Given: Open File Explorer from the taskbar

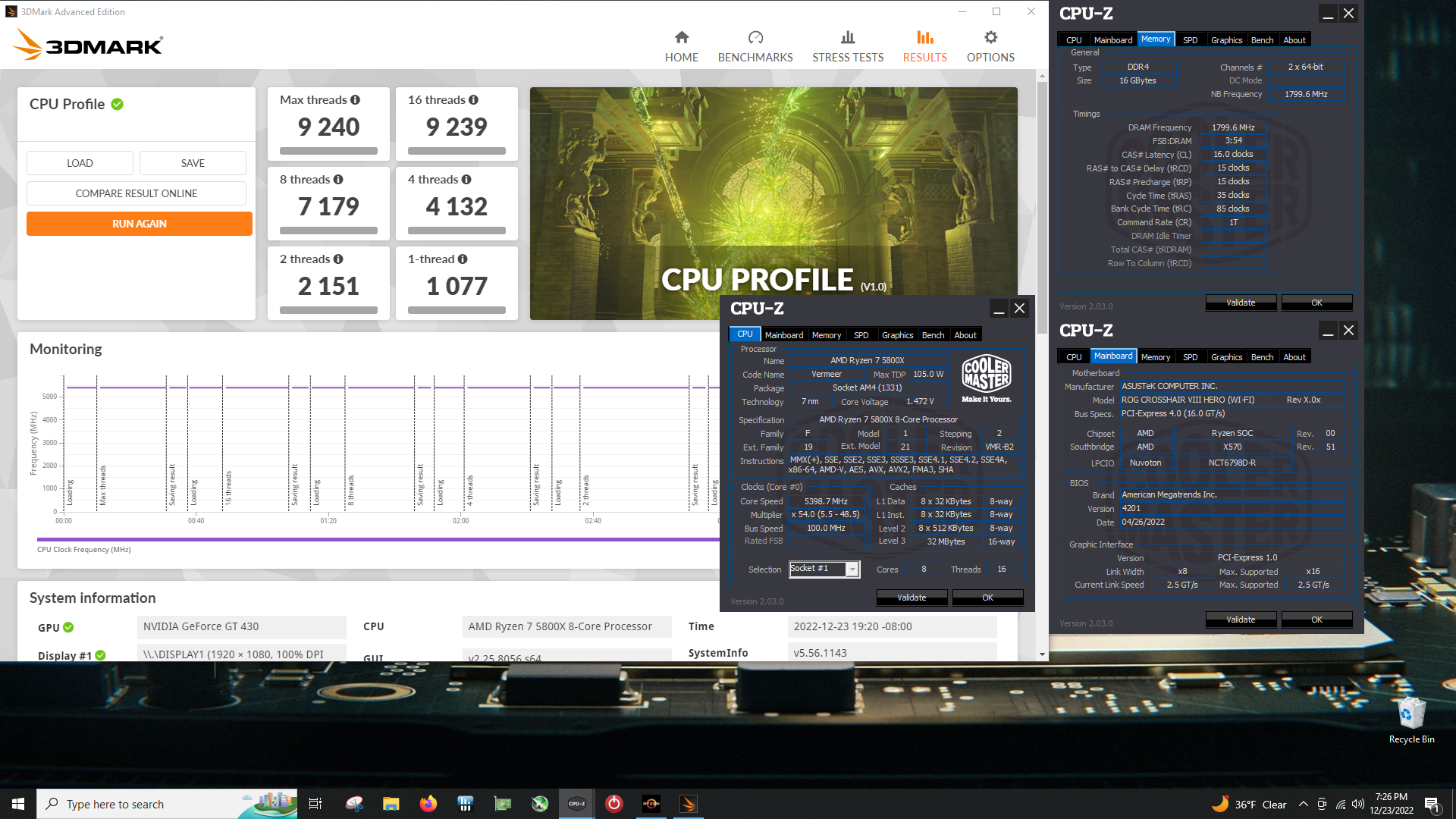Looking at the screenshot, I should 391,804.
